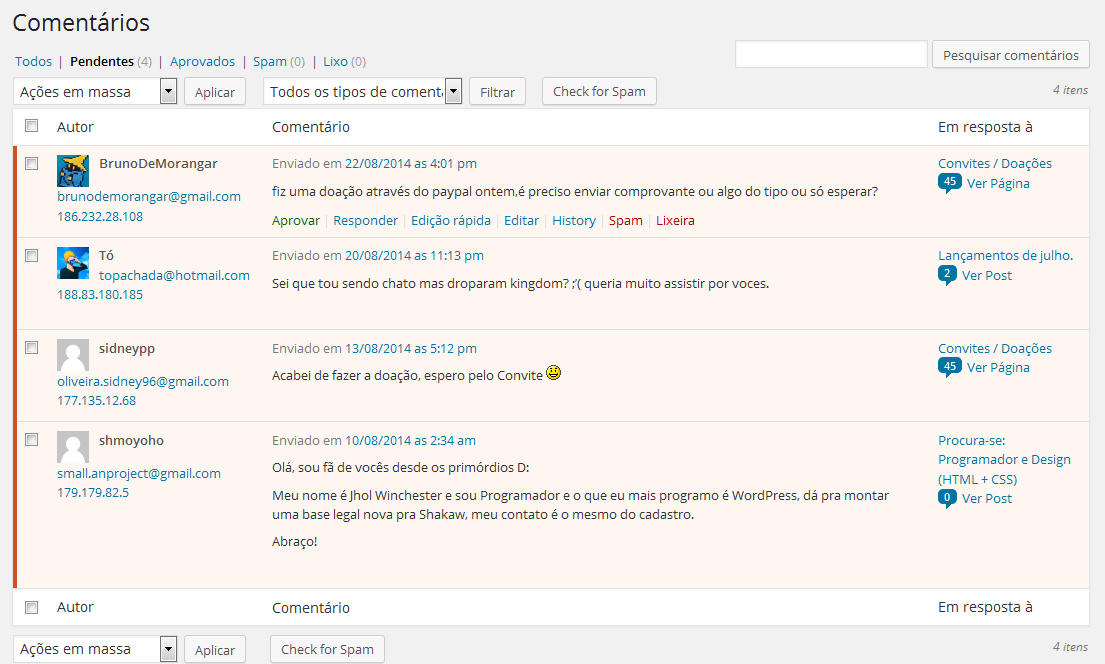This screenshot has height=664, width=1105.
Task: Open the Todos os tipos de comentário dropdown
Action: click(363, 92)
